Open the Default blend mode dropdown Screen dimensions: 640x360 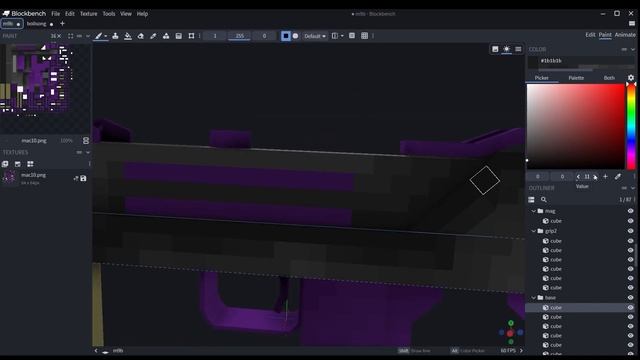pos(315,36)
